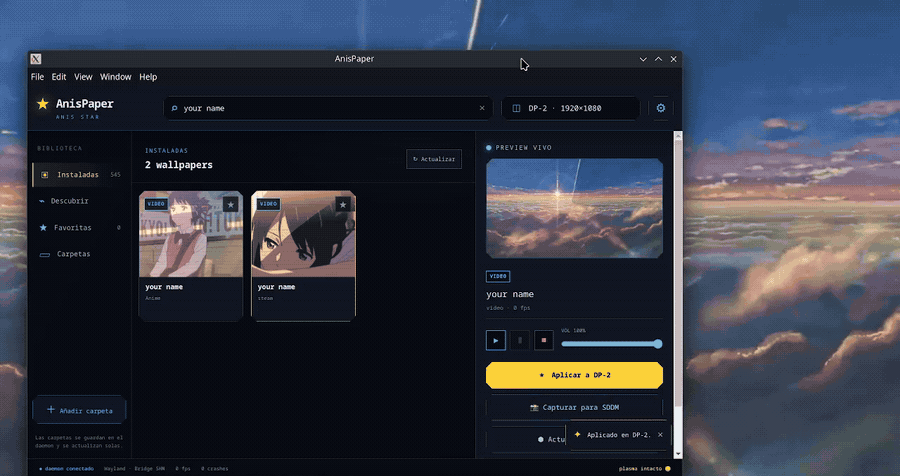This screenshot has height=476, width=900.
Task: Open the settings gear icon
Action: [661, 108]
